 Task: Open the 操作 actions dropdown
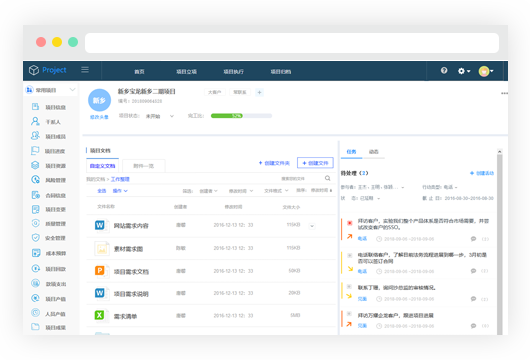pyautogui.click(x=120, y=191)
